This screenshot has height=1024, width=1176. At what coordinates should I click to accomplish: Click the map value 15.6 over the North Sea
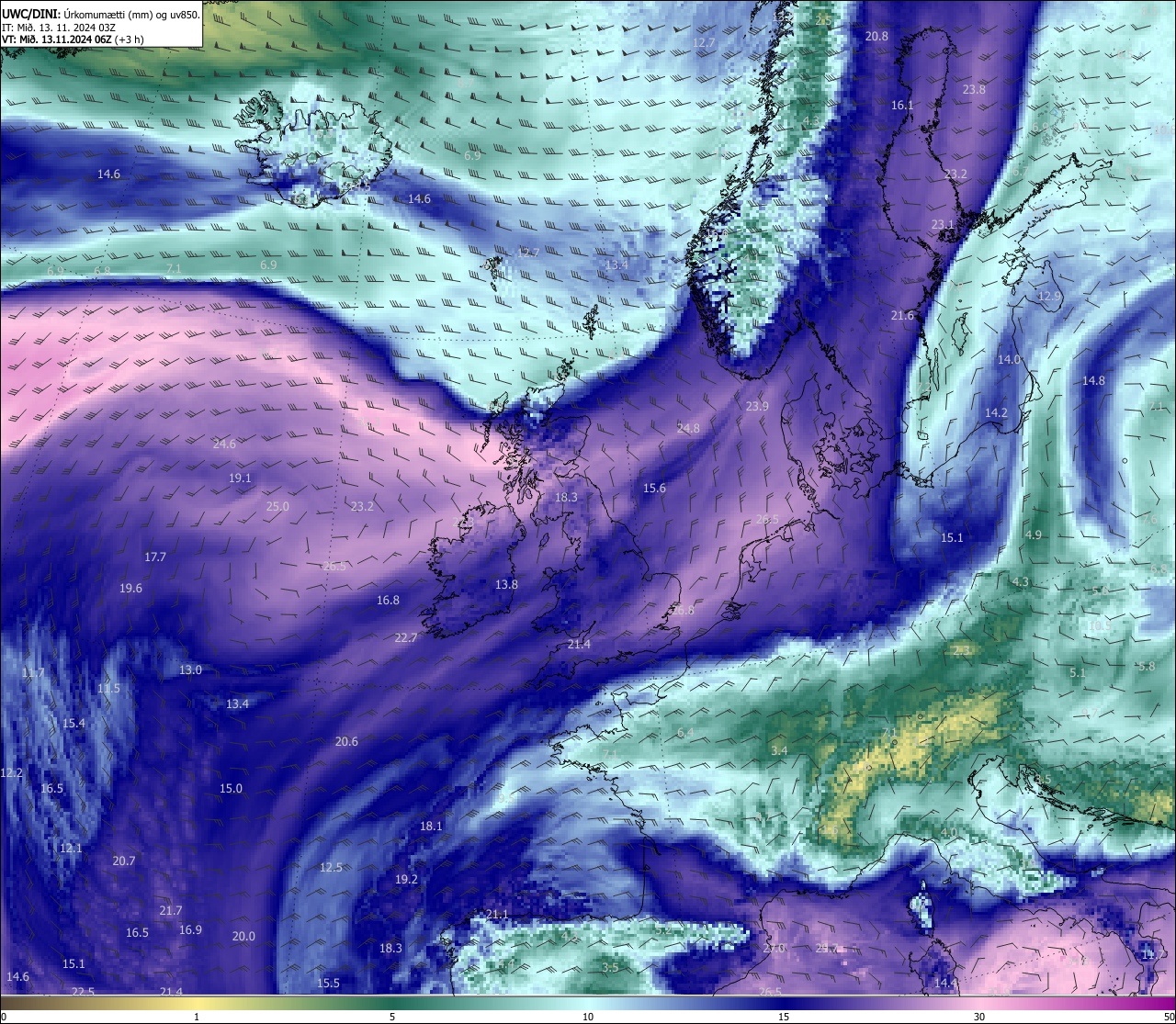click(x=654, y=489)
